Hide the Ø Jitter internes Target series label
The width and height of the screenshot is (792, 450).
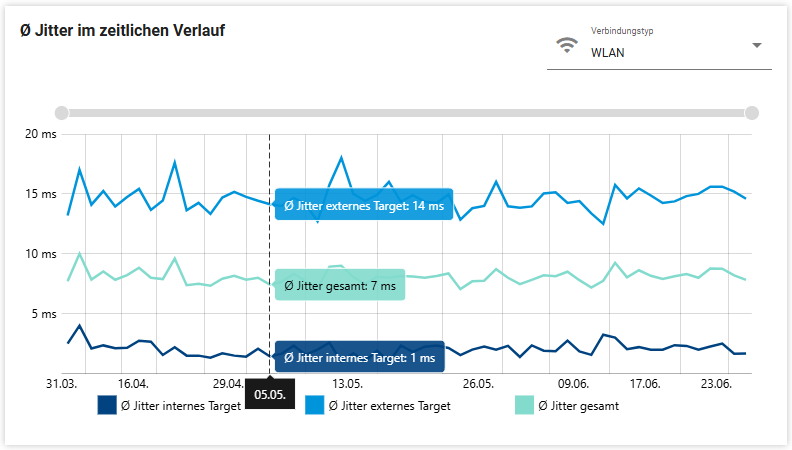coord(180,406)
